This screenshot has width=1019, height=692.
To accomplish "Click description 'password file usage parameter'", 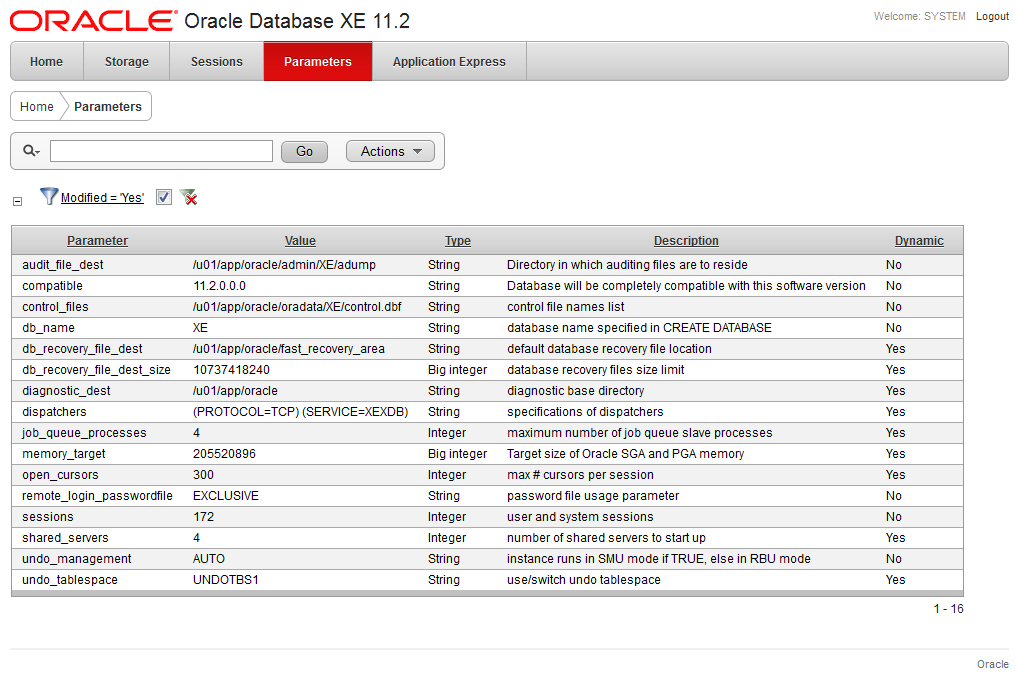I will click(593, 496).
